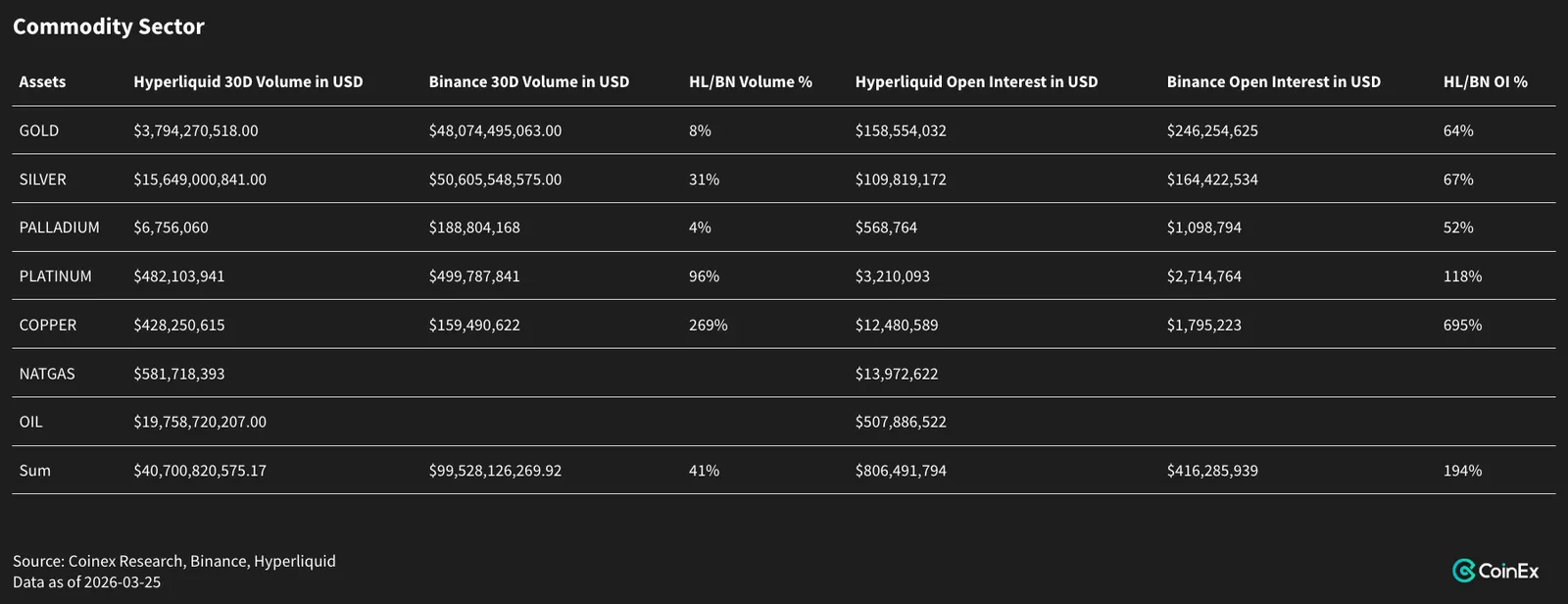This screenshot has height=604, width=1568.
Task: Click Binance Open Interest in USD header
Action: (1273, 82)
